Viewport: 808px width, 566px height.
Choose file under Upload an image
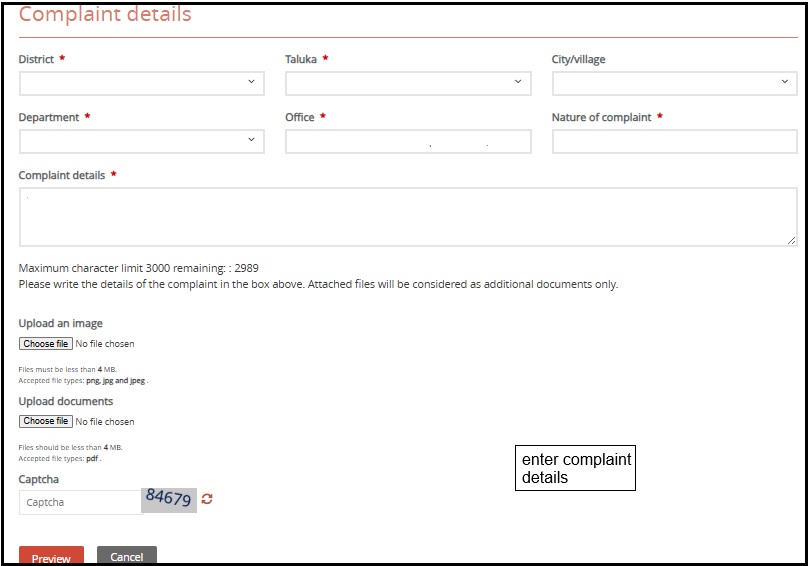(46, 344)
